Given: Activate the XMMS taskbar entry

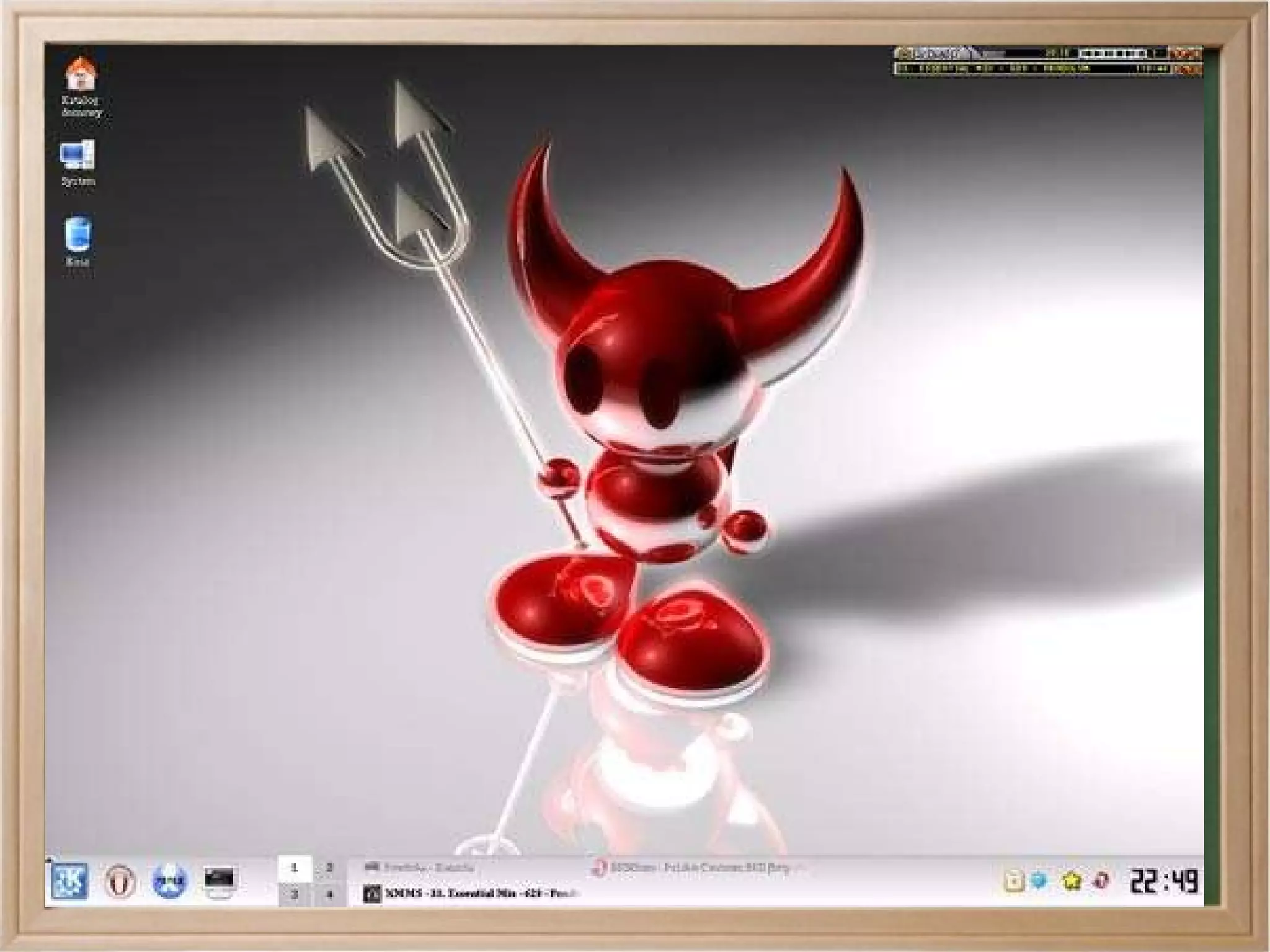Looking at the screenshot, I should (x=471, y=894).
